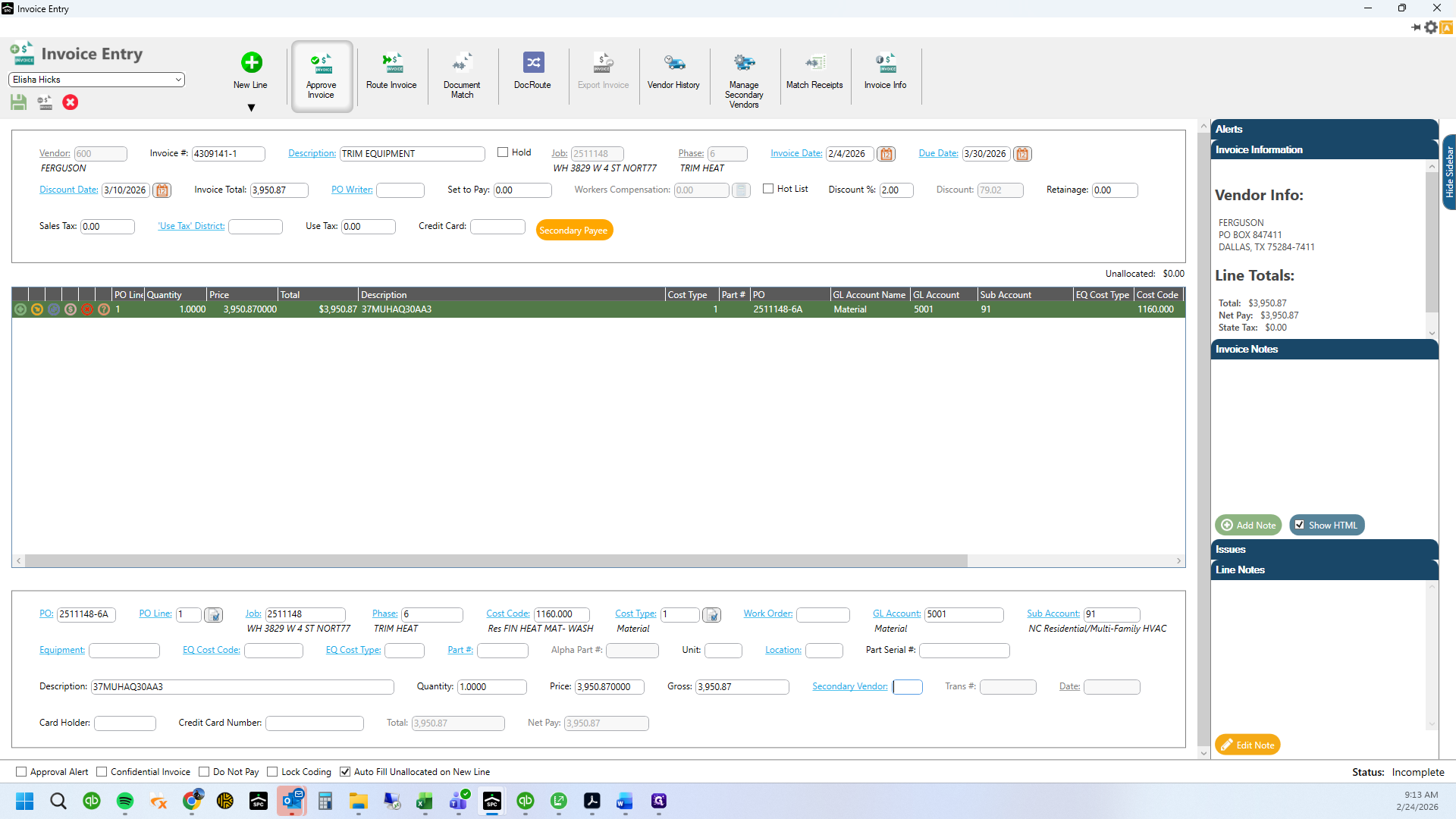Check the Do Not Pay option
Screen dimensions: 1456x819
tap(203, 772)
